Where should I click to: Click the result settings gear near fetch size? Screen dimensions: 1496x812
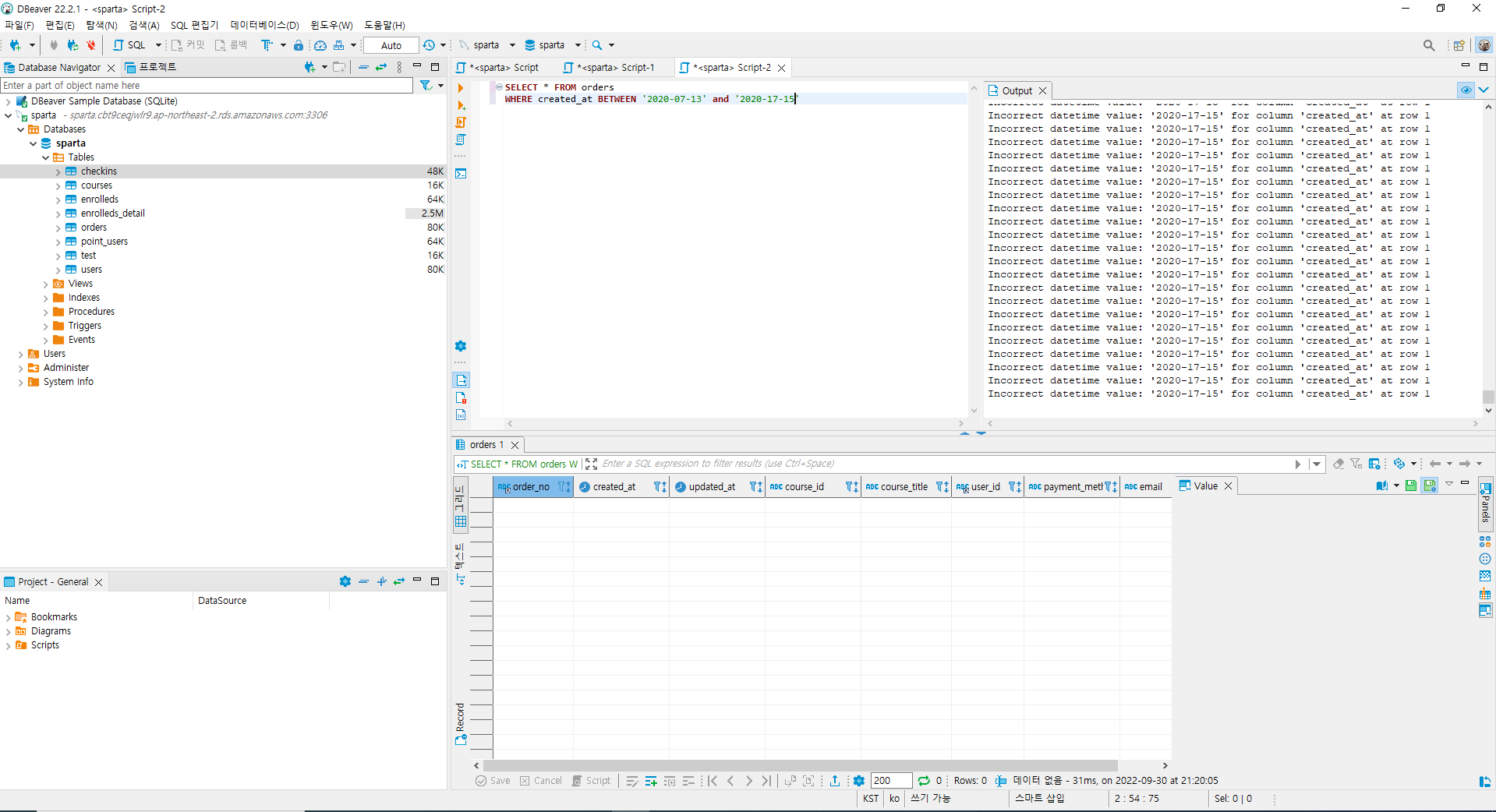[x=859, y=781]
